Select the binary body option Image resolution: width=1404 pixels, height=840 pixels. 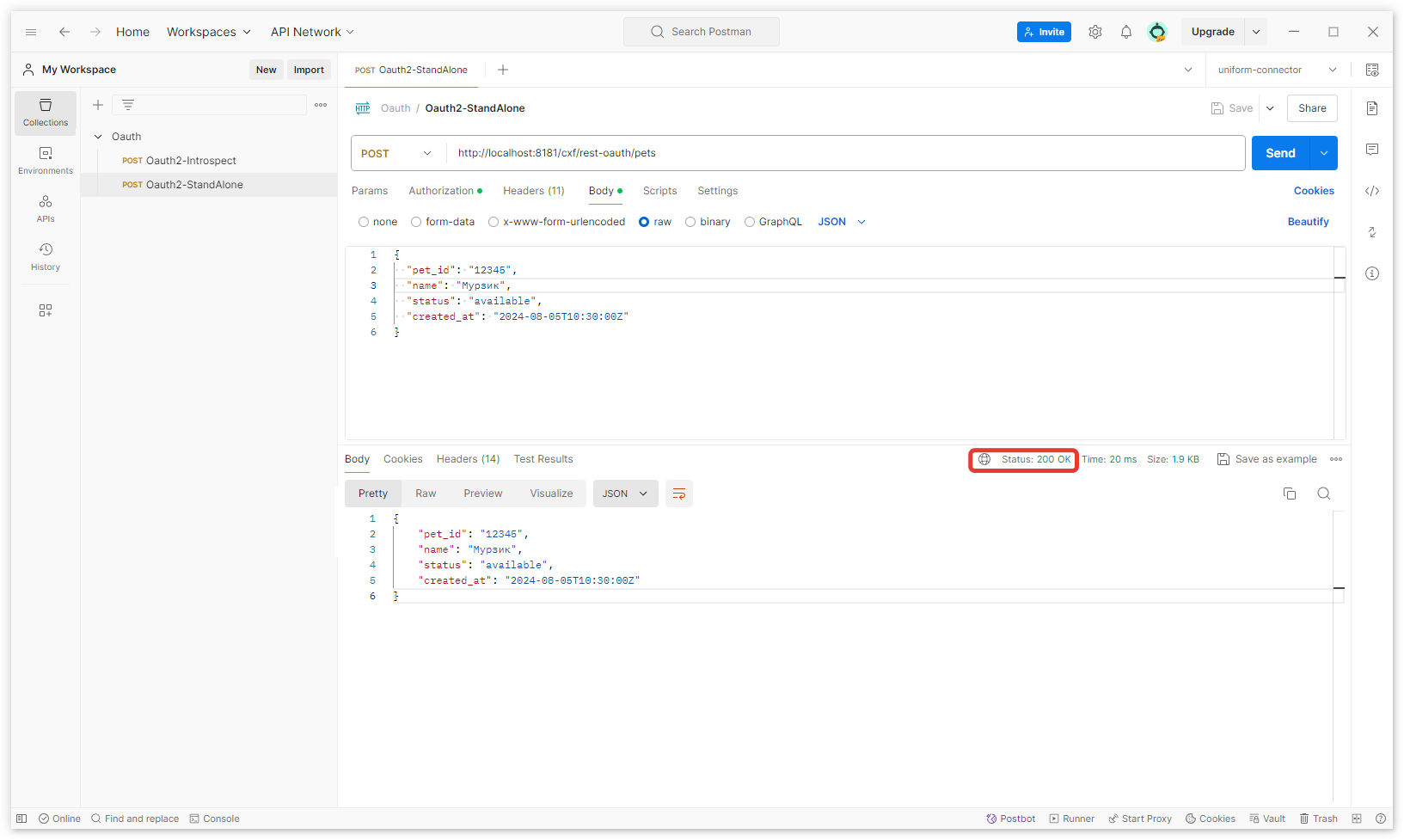690,222
